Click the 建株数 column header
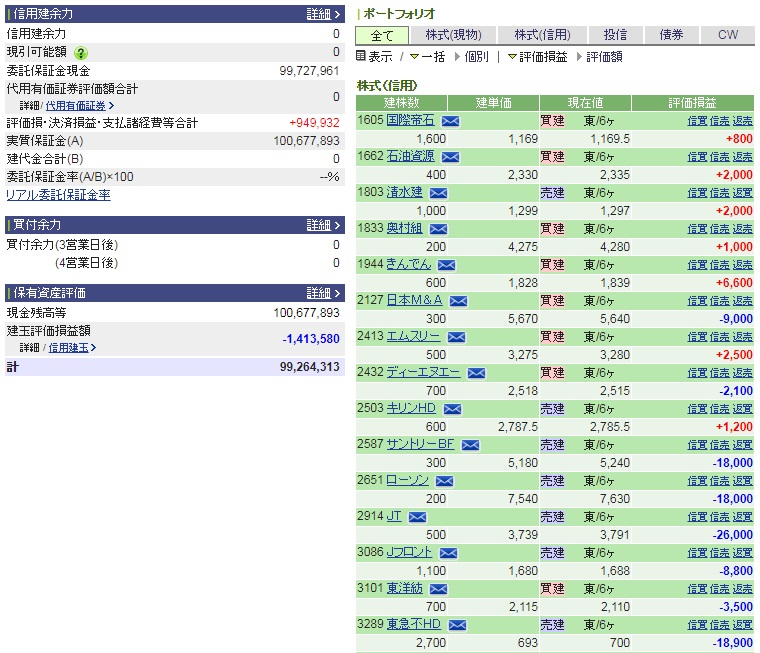Screen dimensions: 760x653 point(401,103)
